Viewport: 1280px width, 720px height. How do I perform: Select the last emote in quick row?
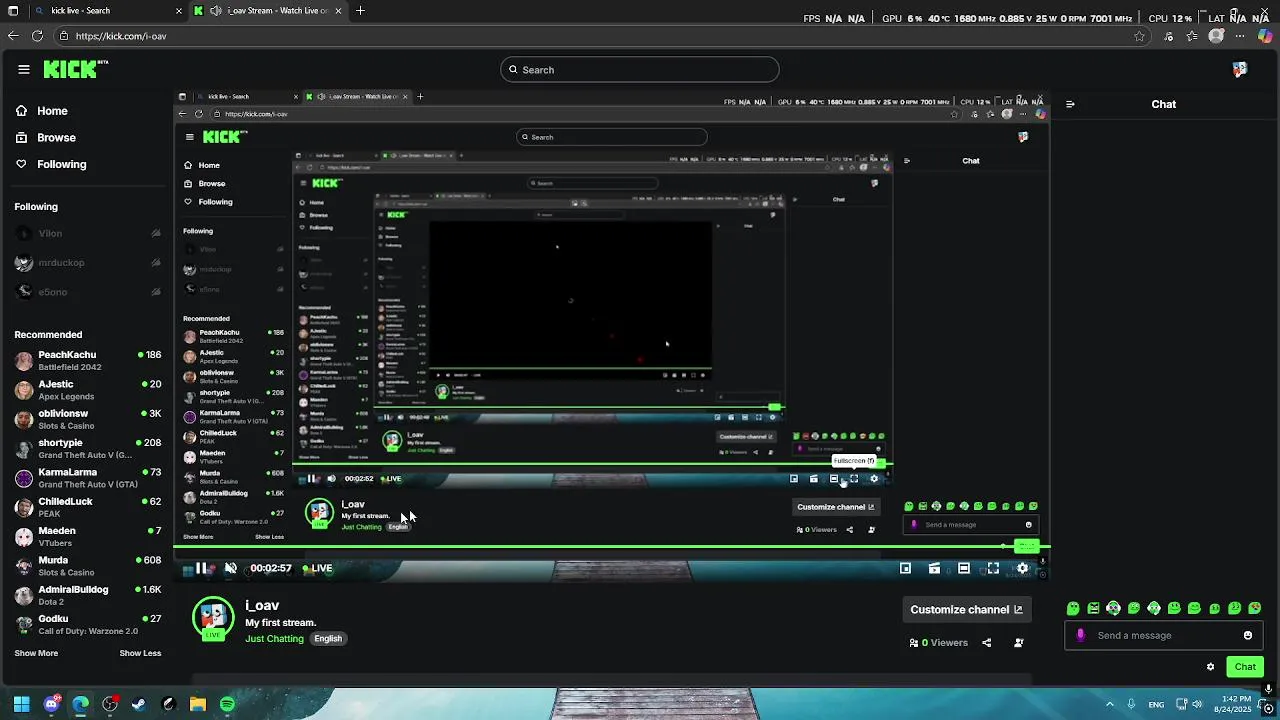tap(1255, 608)
